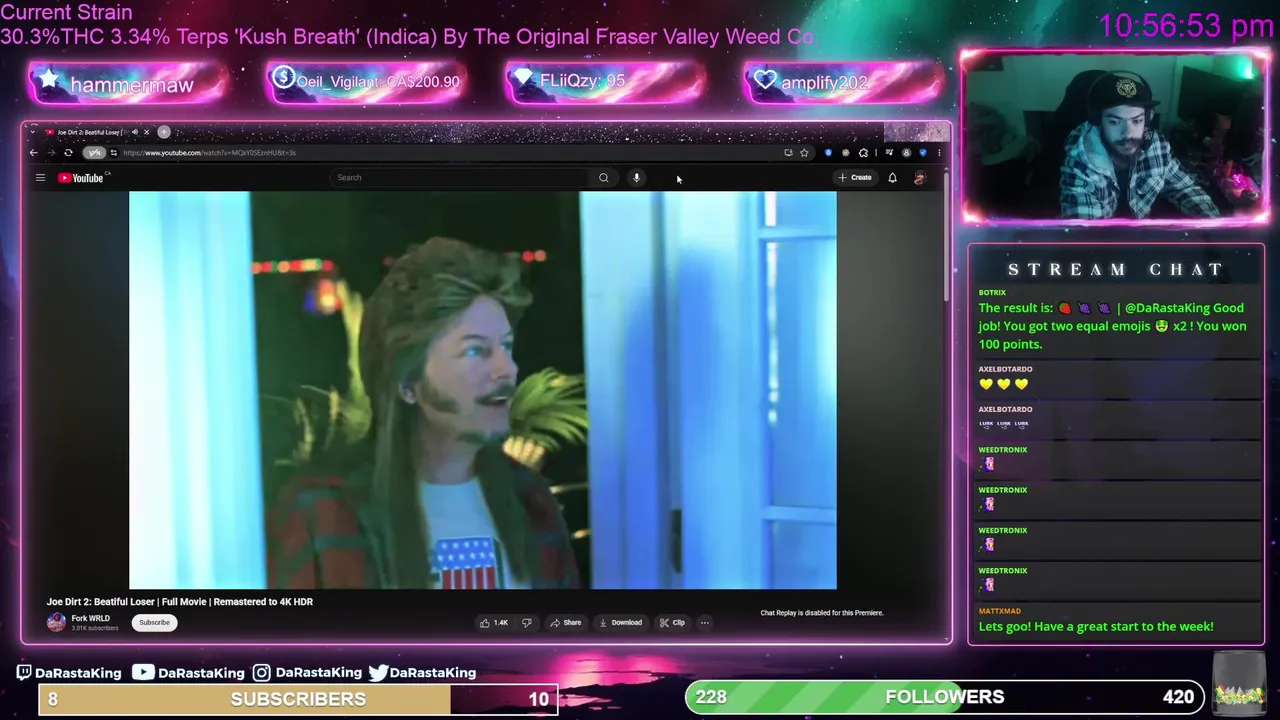This screenshot has height=720, width=1280.
Task: Click the Create button
Action: pos(855,178)
